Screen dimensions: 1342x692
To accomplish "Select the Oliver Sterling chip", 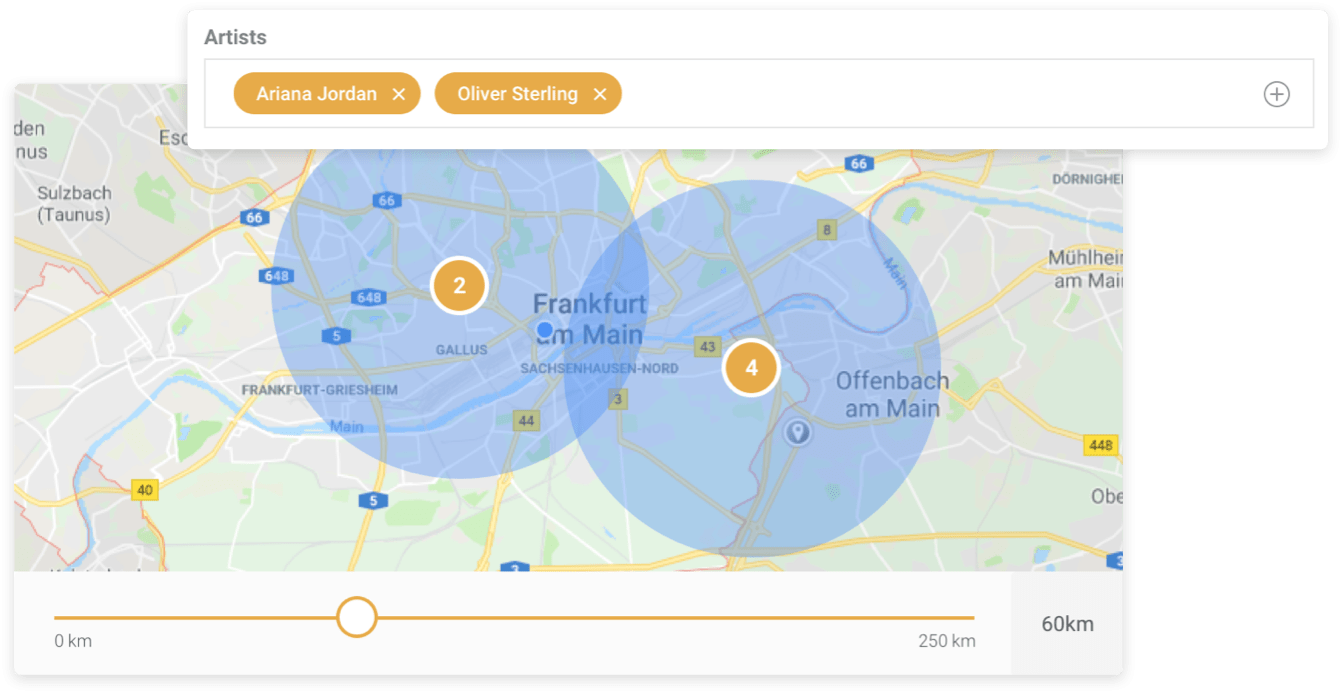I will [528, 94].
